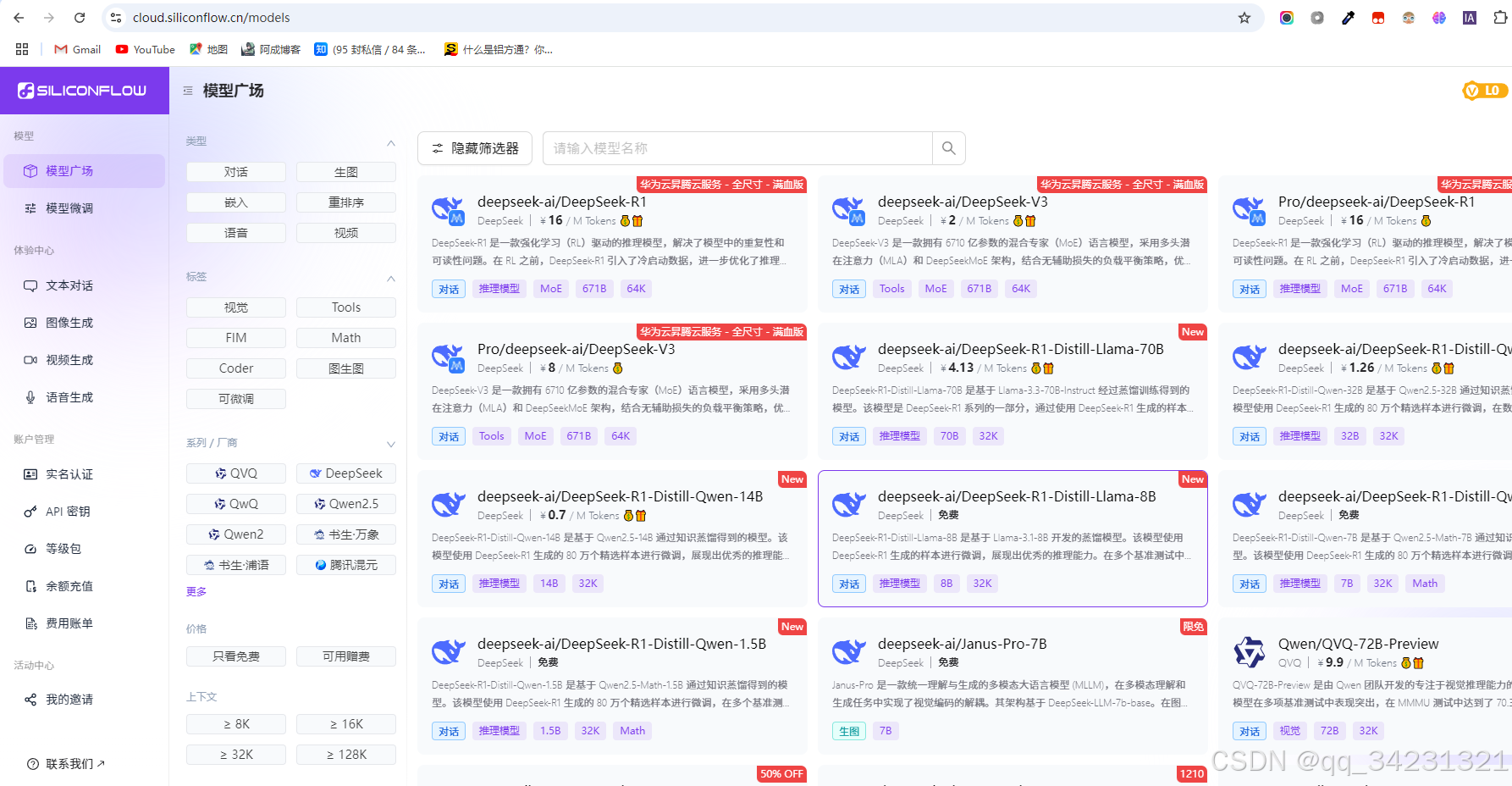Click 隐藏筛选器 button
The height and width of the screenshot is (786, 1512).
point(475,148)
